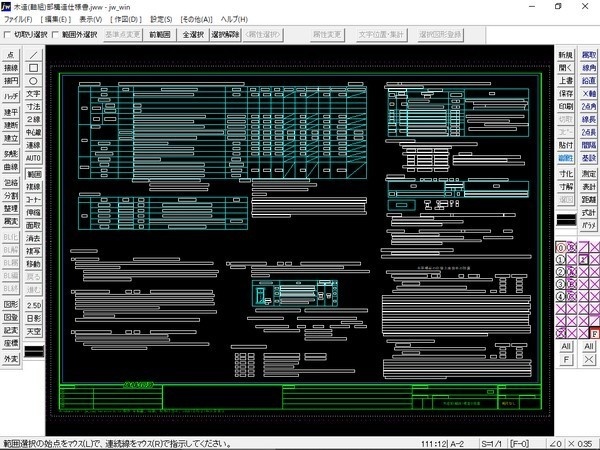Toggle layer 2 in the layer panel
This screenshot has height=450, width=600.
click(x=560, y=272)
